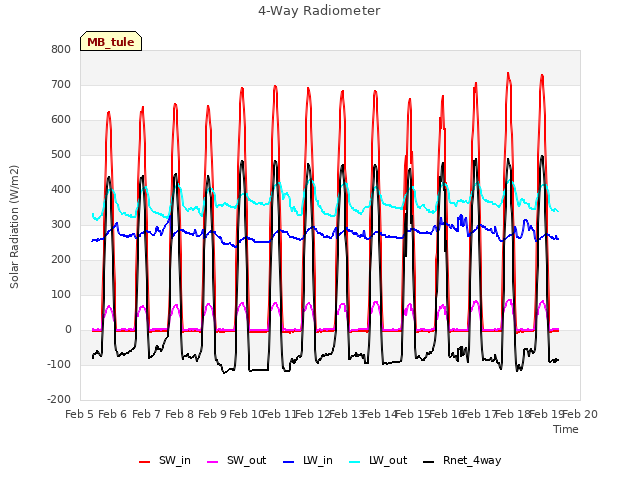Click the -100 y-axis tick label
Image resolution: width=640 pixels, height=480 pixels.
59,364
